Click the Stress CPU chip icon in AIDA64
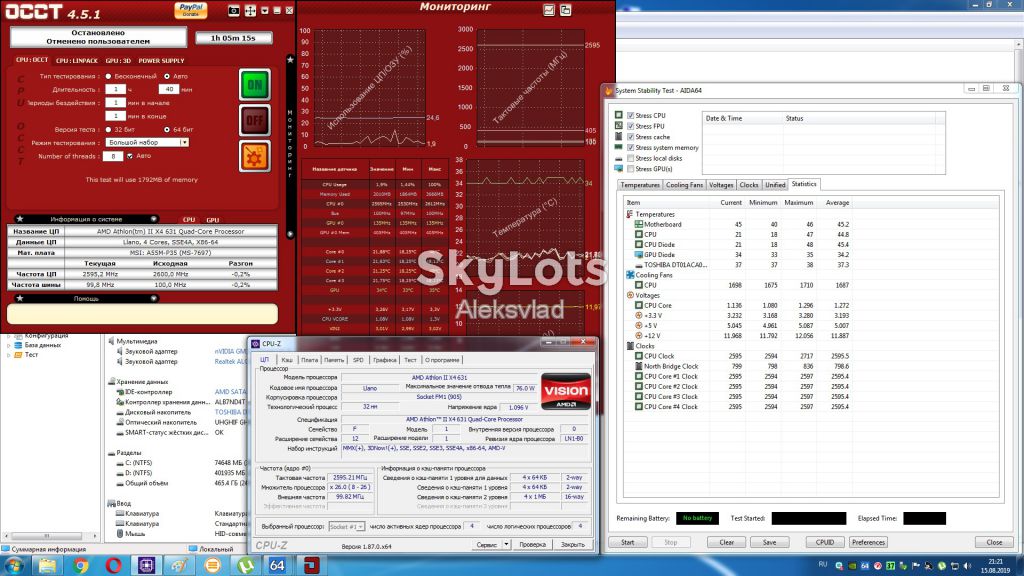Image resolution: width=1024 pixels, height=576 pixels. tap(618, 115)
